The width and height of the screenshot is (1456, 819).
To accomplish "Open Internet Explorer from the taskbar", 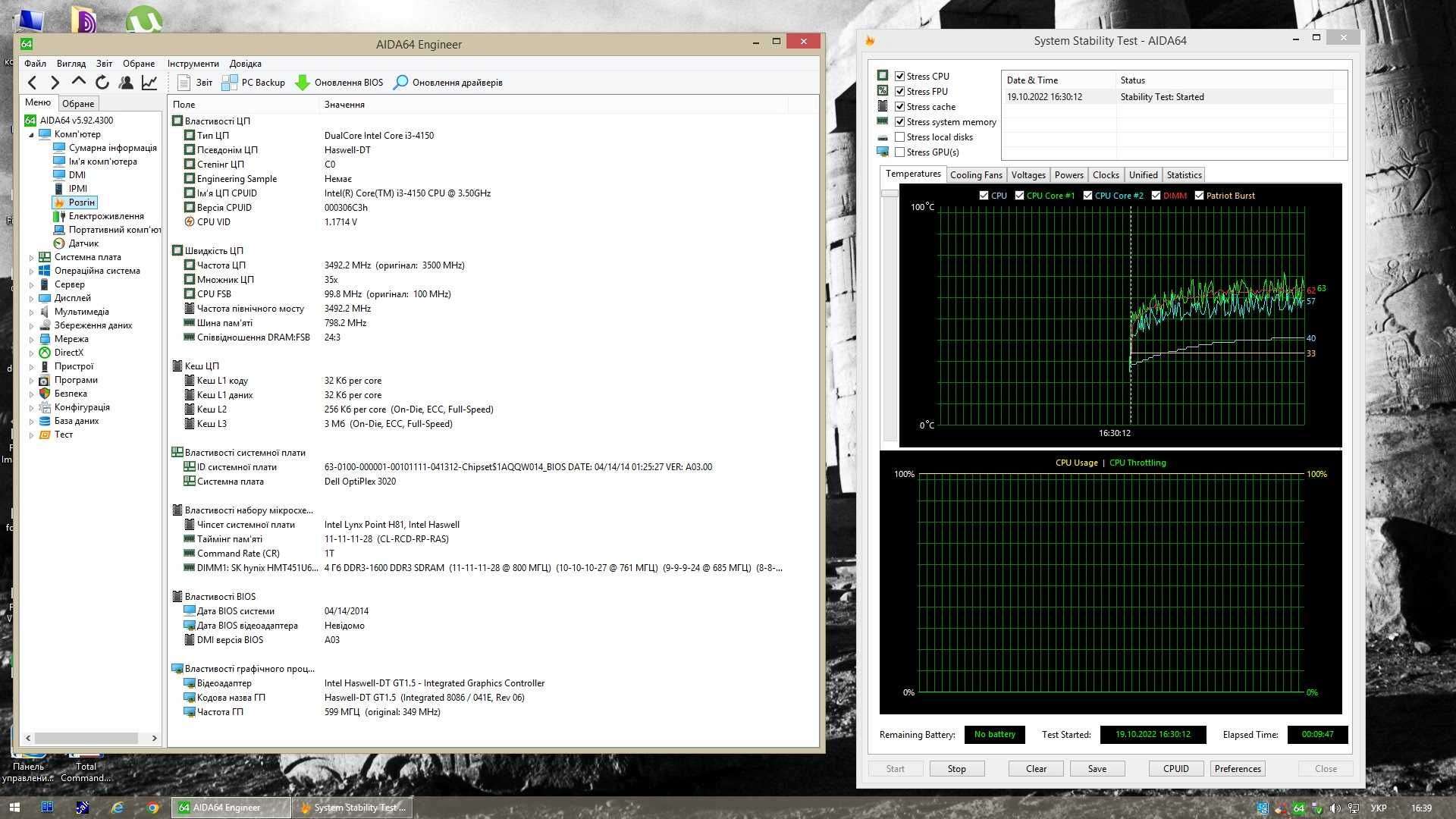I will pos(117,808).
